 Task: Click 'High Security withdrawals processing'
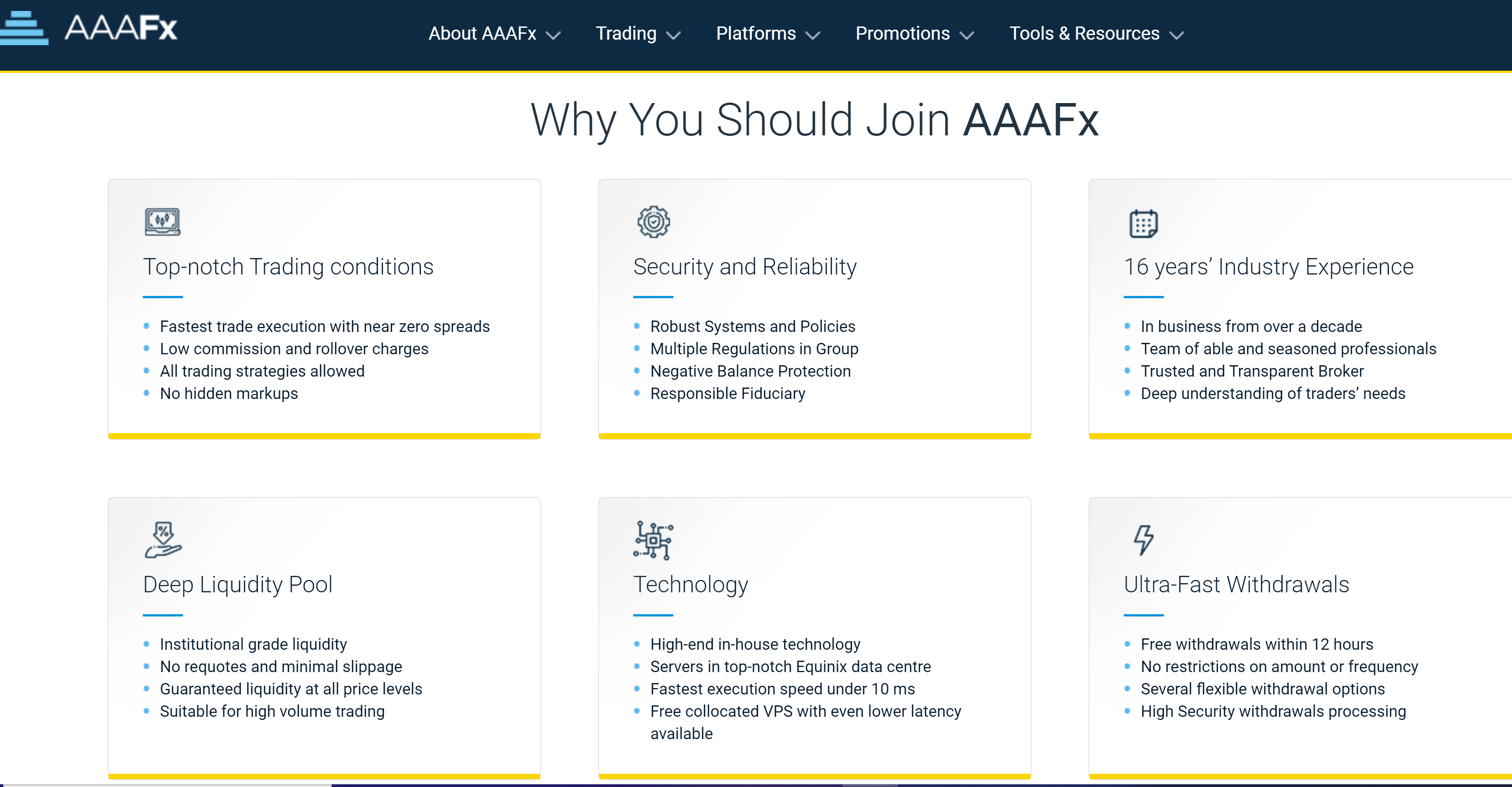pos(1273,711)
